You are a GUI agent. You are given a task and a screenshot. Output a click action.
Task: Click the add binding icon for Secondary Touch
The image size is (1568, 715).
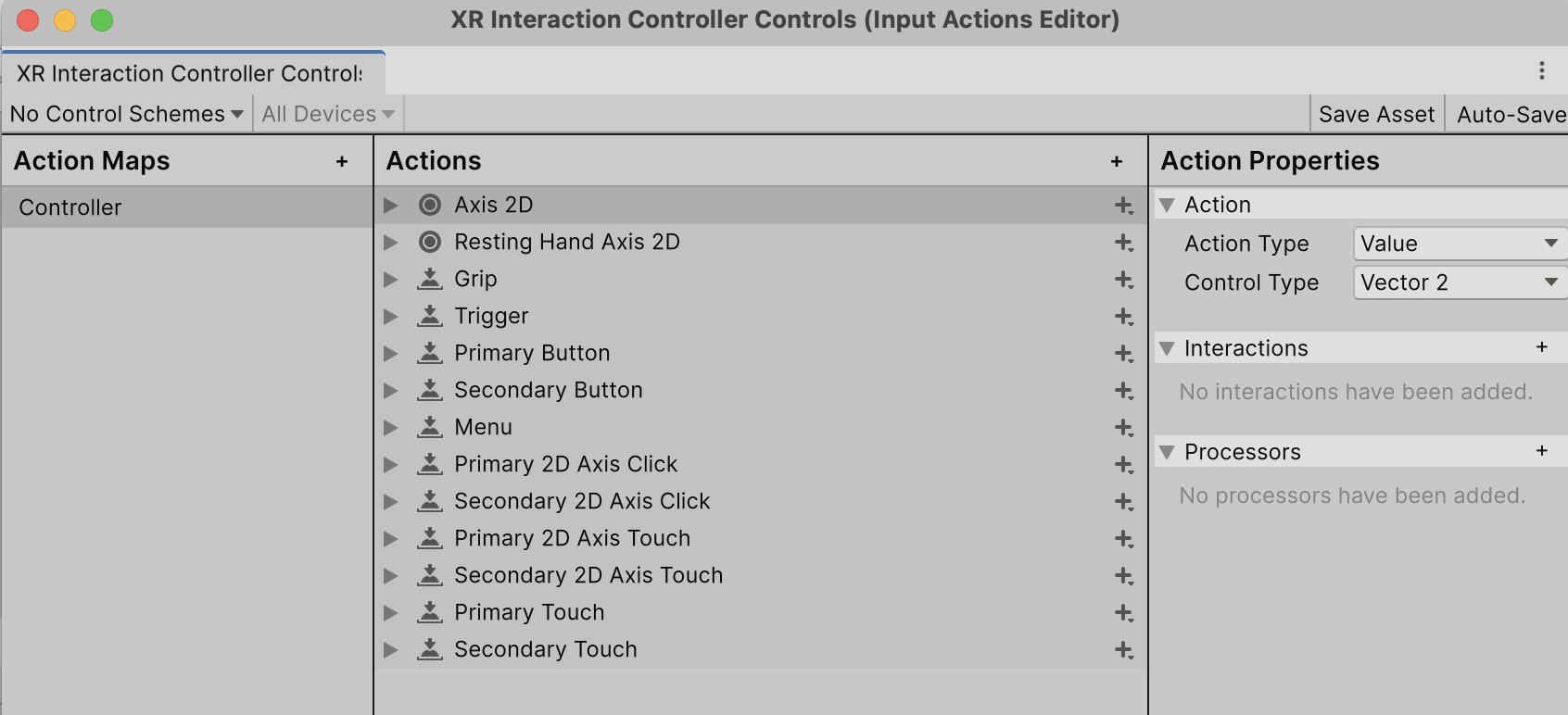tap(1121, 649)
